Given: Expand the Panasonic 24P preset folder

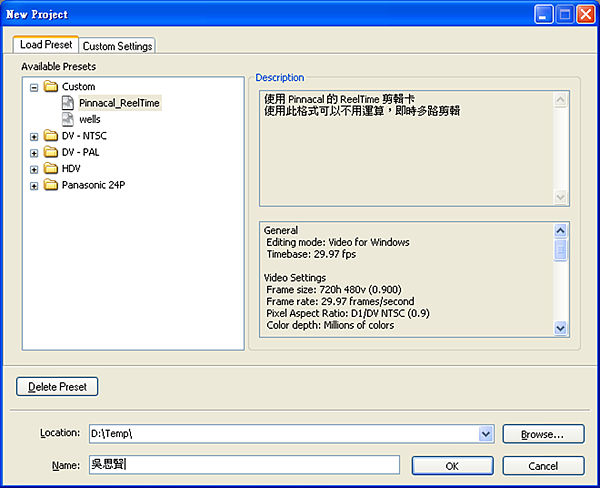Looking at the screenshot, I should point(34,186).
